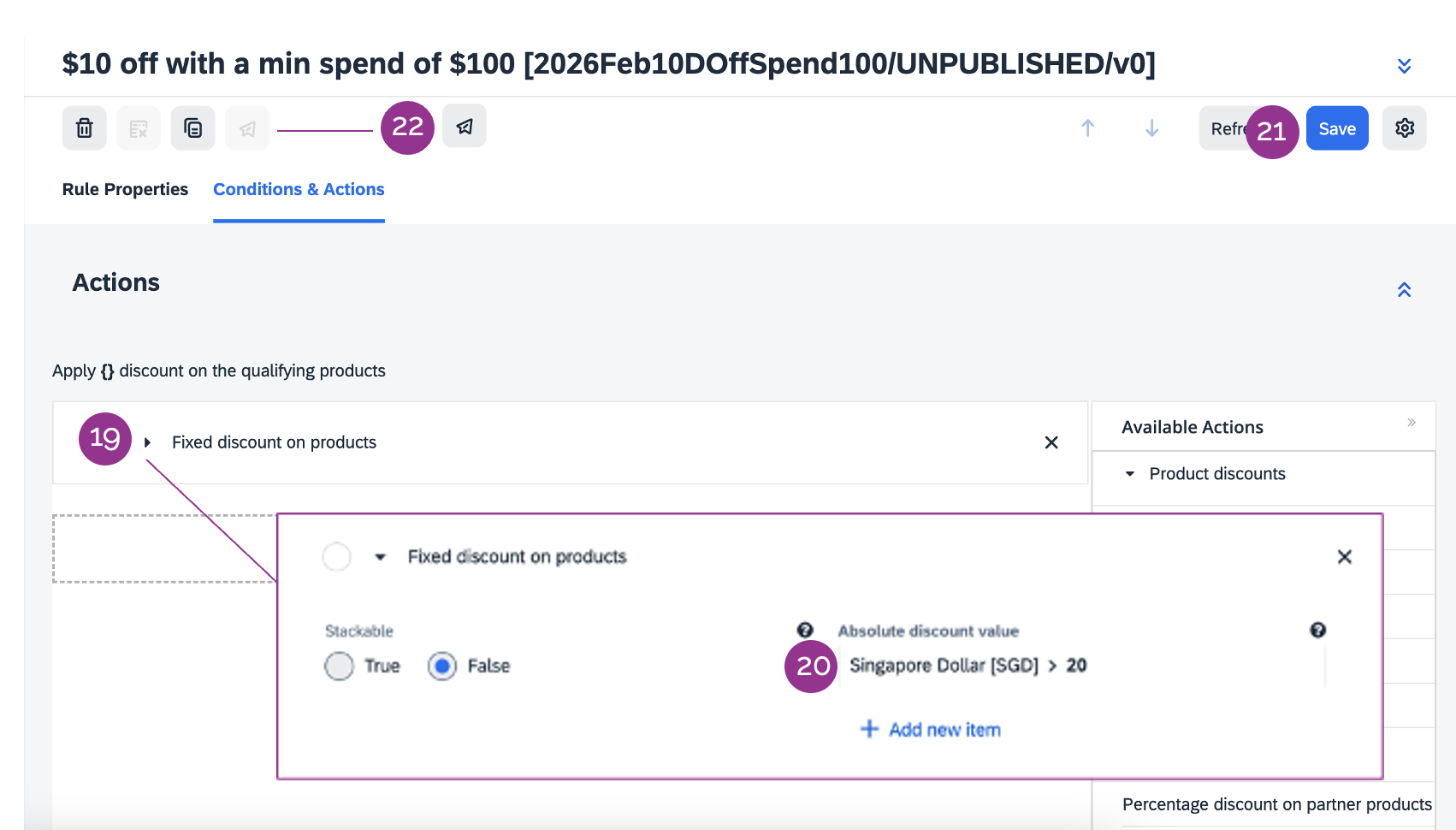The width and height of the screenshot is (1456, 830).
Task: Collapse the Product discounts category
Action: pyautogui.click(x=1130, y=474)
